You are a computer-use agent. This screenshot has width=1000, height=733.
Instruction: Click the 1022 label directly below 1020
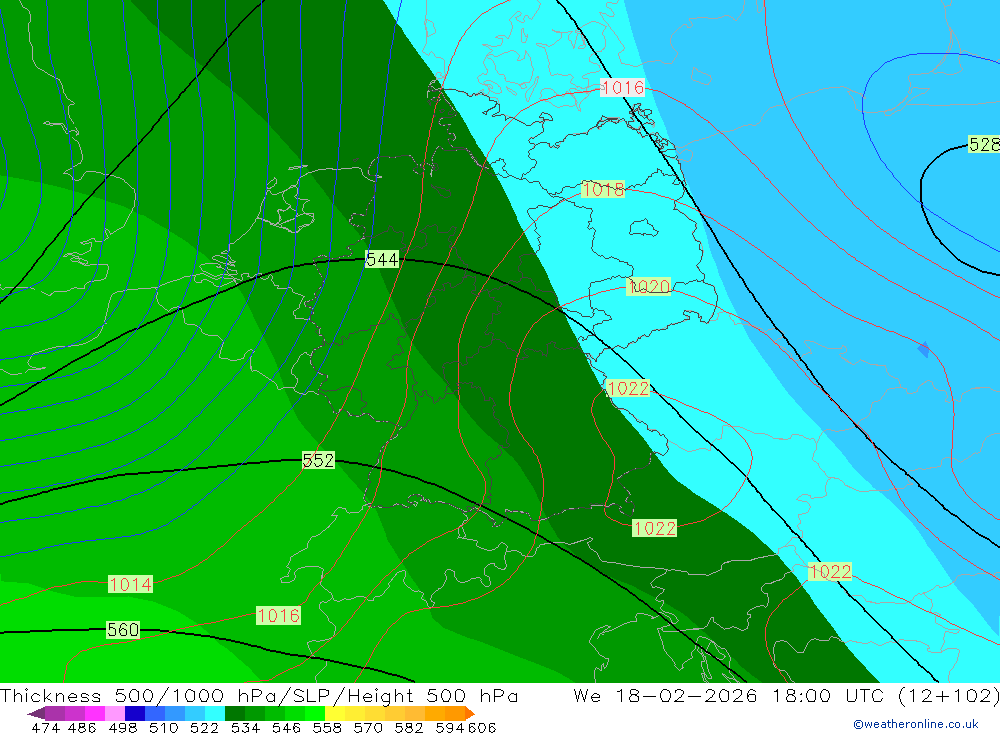point(628,389)
